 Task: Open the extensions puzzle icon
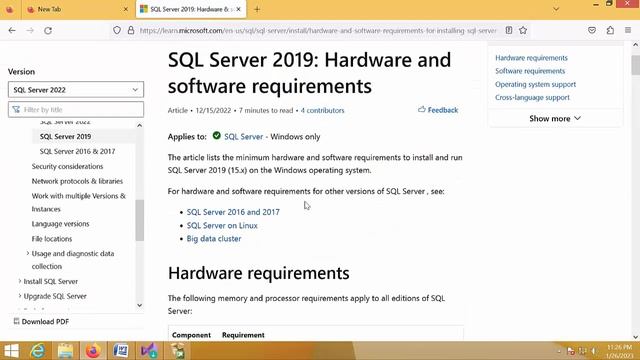(610, 30)
